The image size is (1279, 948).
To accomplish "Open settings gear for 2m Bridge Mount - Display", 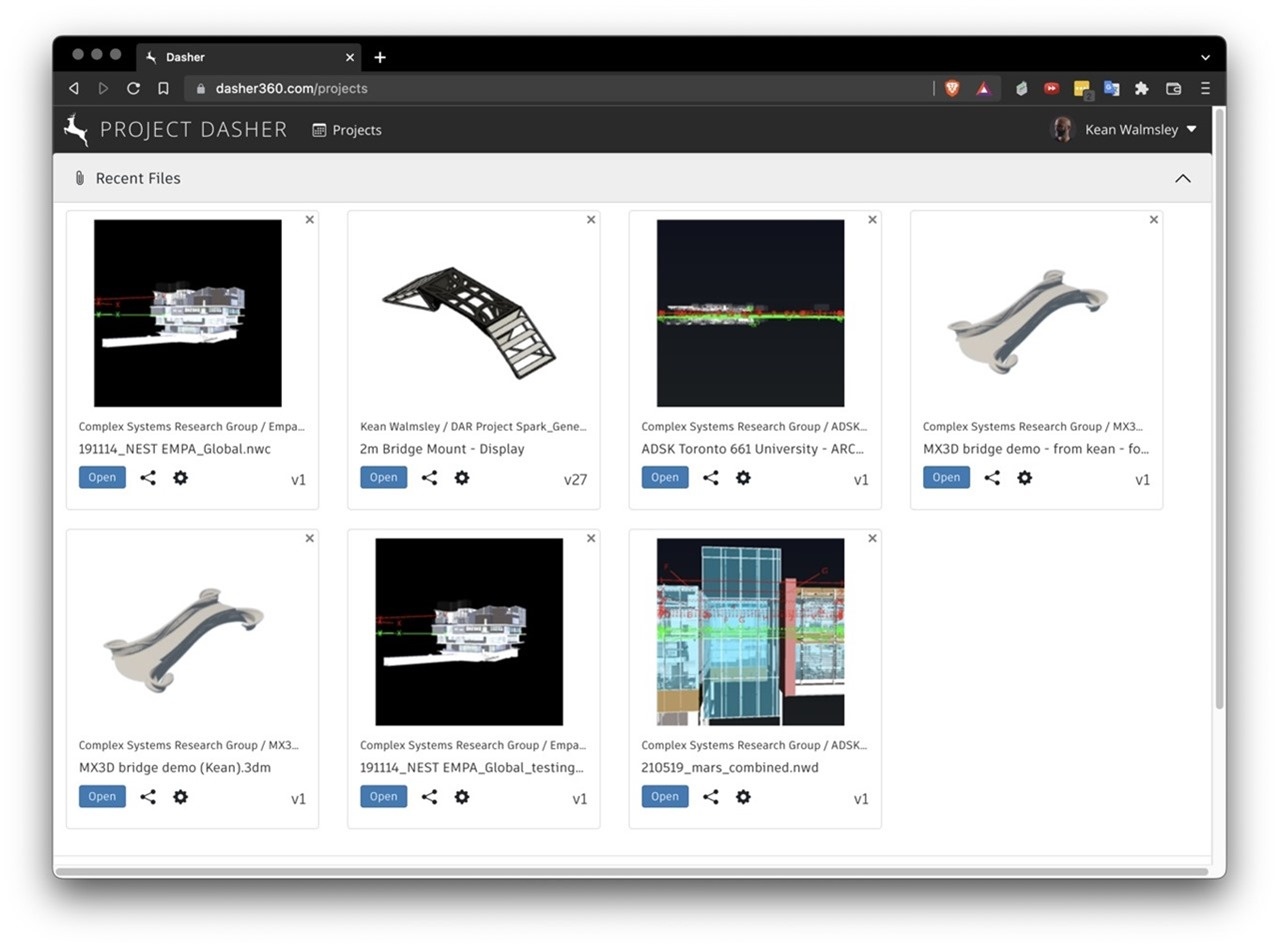I will point(462,478).
